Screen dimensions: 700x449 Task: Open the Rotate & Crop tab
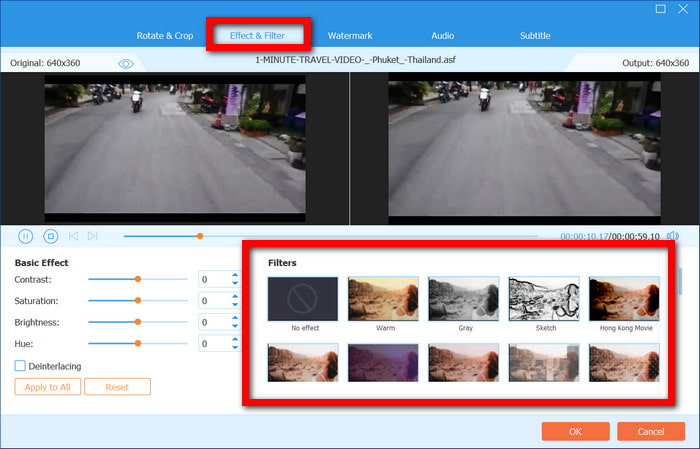pos(165,36)
